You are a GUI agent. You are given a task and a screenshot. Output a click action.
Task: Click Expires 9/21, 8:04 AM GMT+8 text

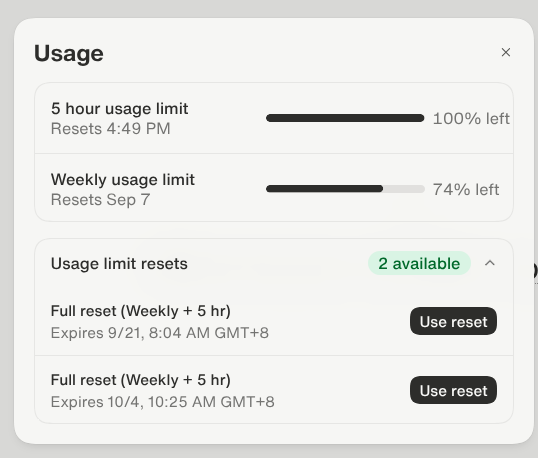tap(160, 333)
